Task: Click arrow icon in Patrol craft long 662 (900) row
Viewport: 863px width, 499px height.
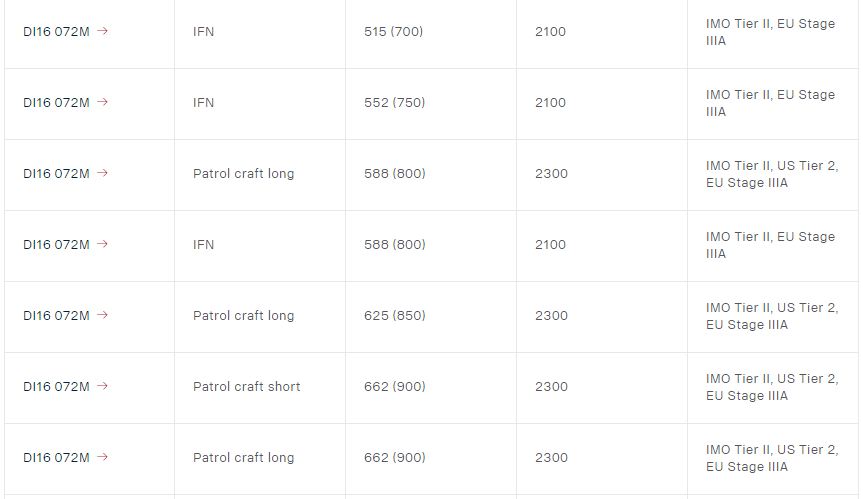Action: click(103, 457)
